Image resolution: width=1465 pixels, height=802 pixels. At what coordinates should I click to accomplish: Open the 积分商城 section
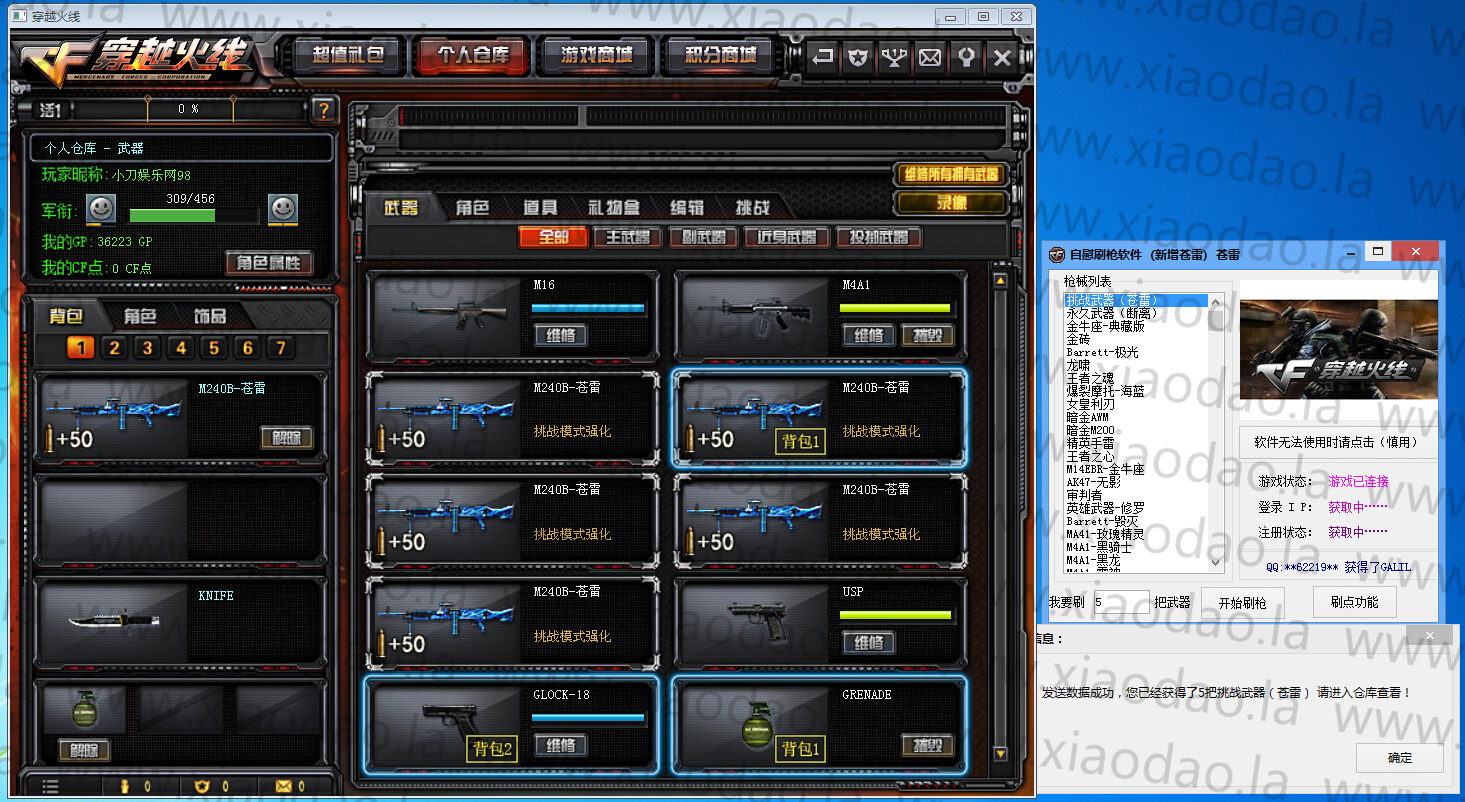tap(722, 55)
